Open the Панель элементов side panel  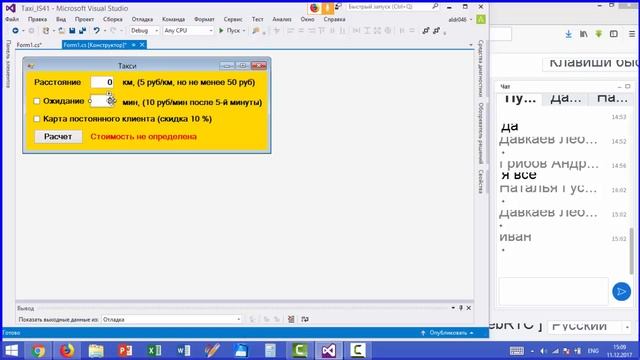tap(8, 64)
